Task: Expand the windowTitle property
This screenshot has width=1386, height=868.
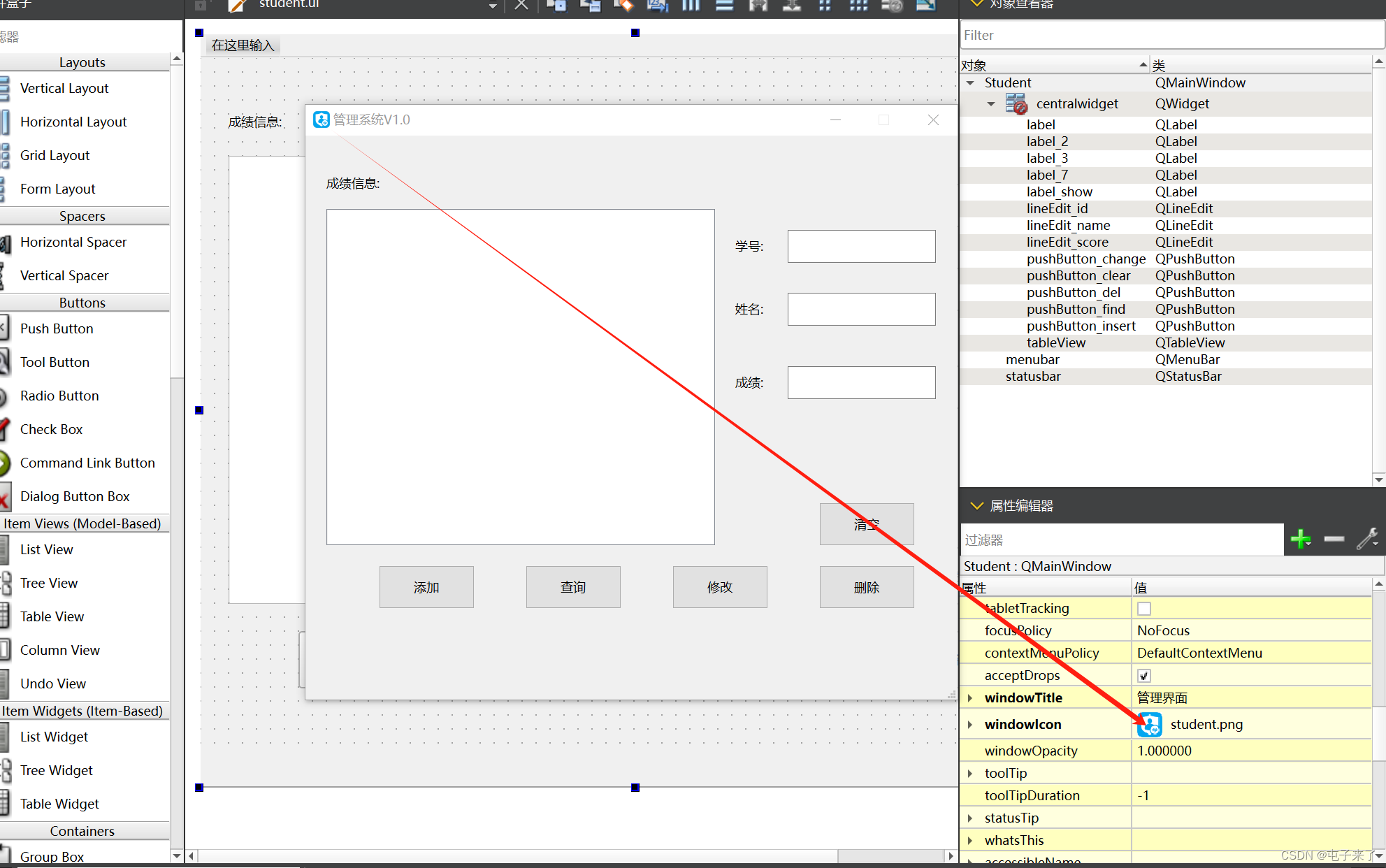Action: pos(970,698)
